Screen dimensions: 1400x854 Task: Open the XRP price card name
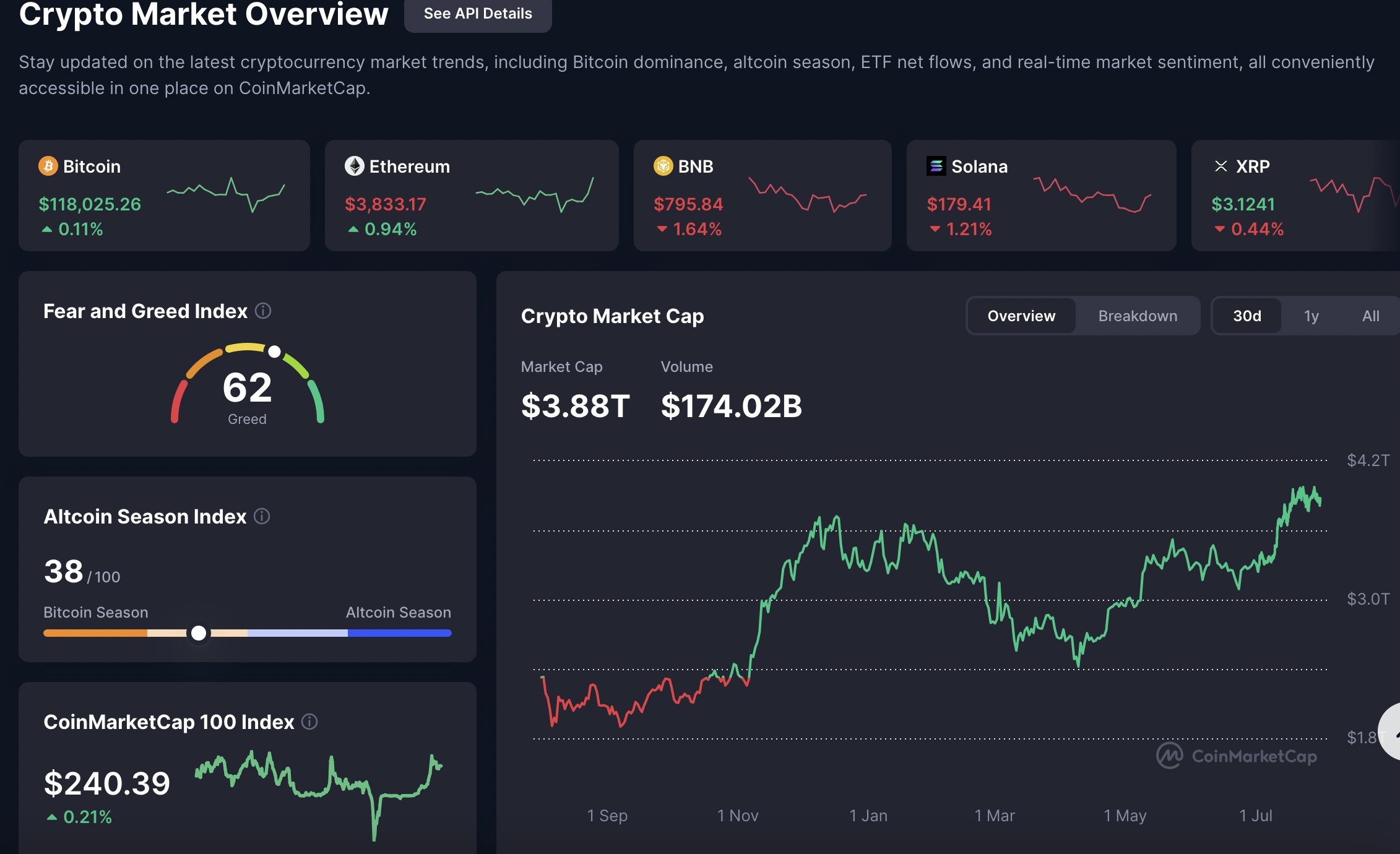tap(1253, 166)
